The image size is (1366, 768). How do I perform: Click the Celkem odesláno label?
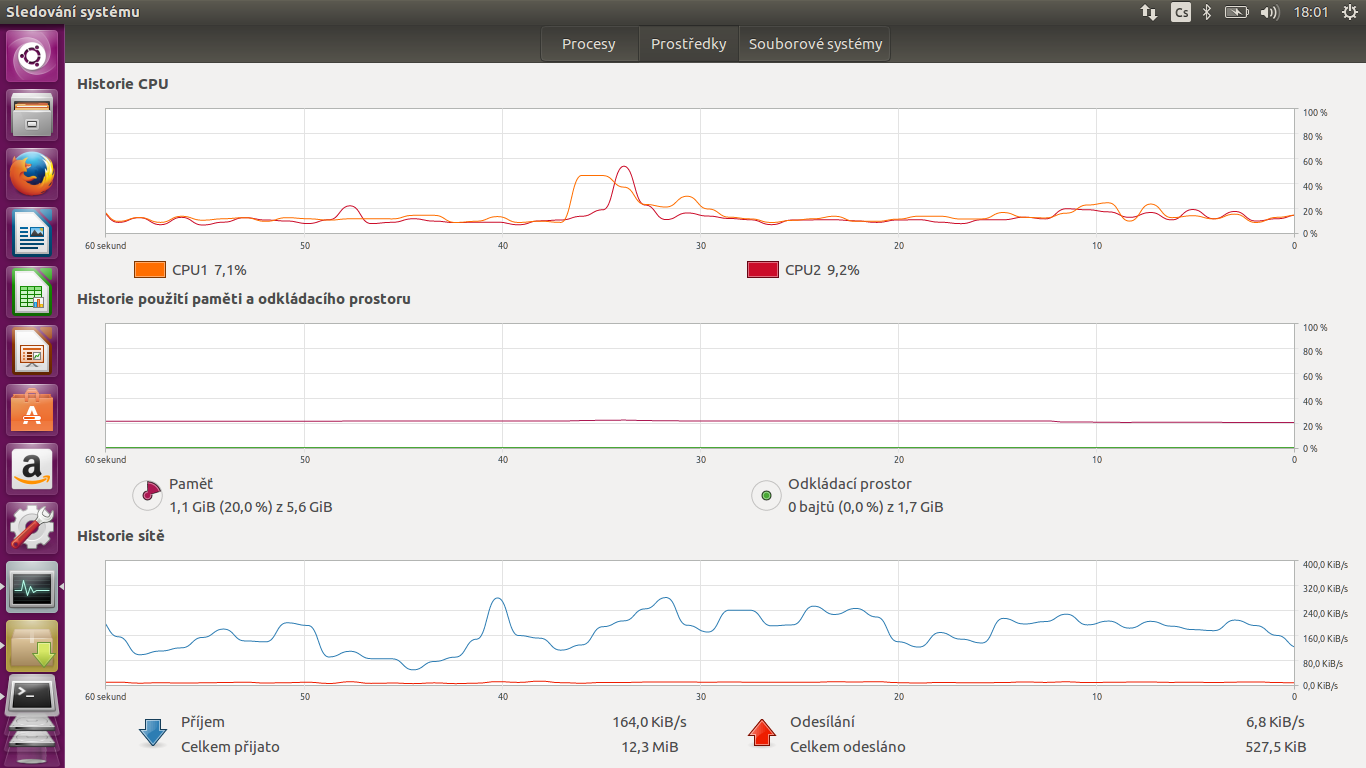(848, 747)
